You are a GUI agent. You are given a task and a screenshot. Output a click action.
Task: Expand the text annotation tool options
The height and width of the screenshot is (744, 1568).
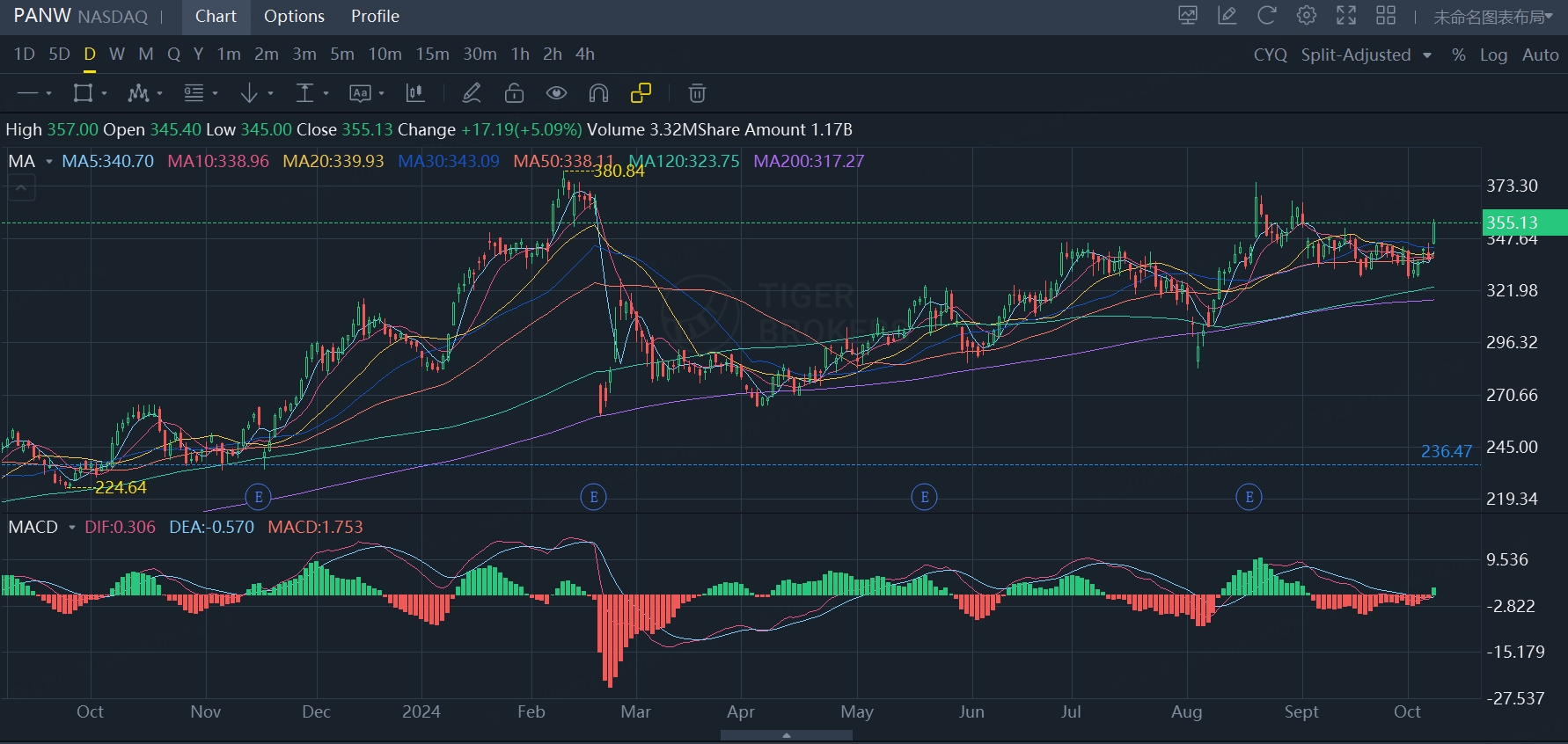click(x=381, y=93)
